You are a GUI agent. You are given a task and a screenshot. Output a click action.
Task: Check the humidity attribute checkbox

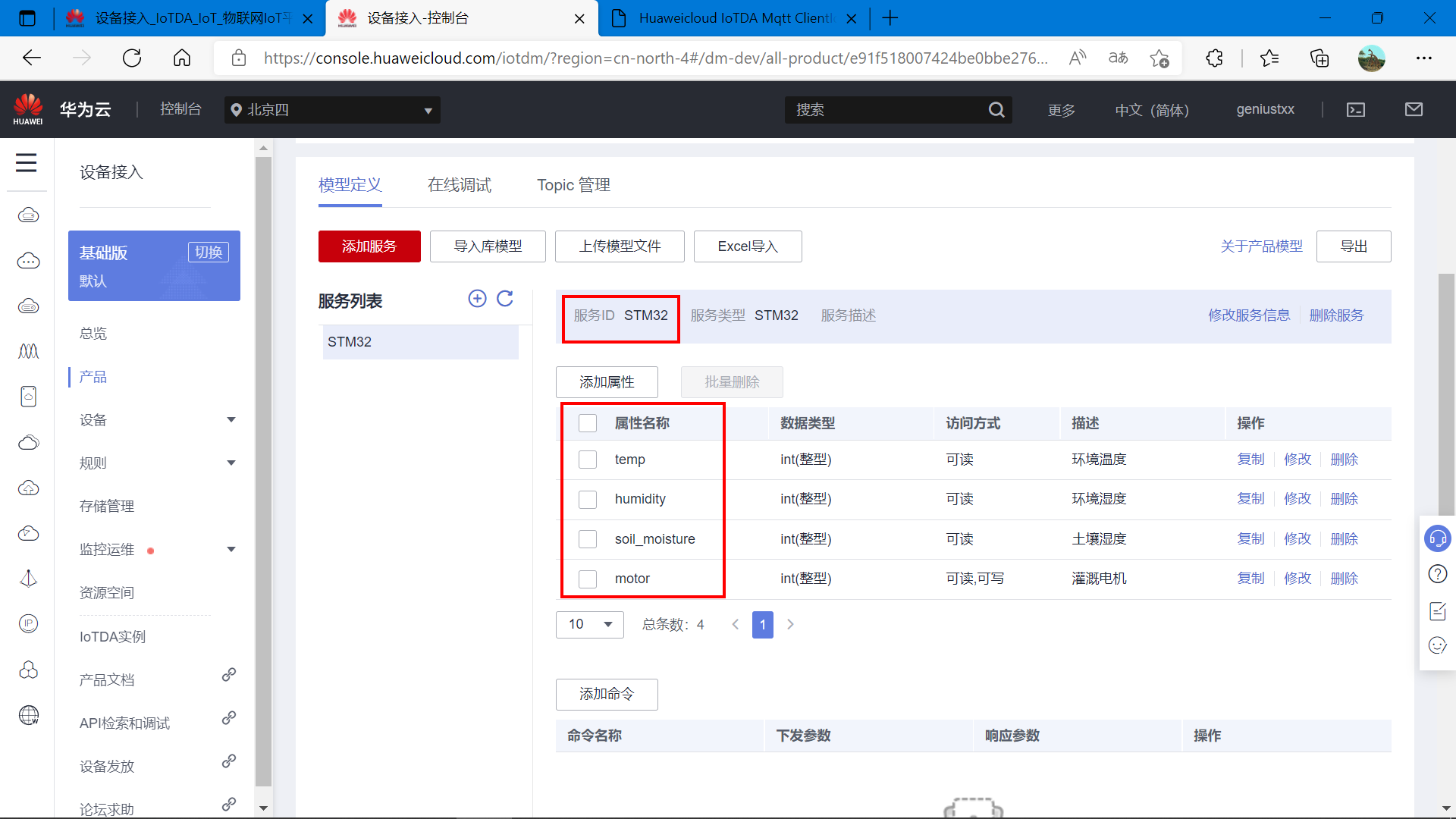588,499
